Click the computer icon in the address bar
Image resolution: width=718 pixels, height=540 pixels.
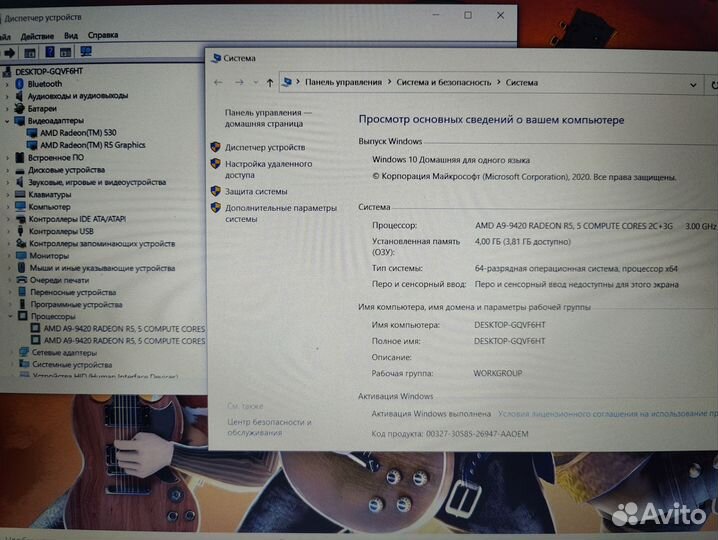(x=287, y=82)
